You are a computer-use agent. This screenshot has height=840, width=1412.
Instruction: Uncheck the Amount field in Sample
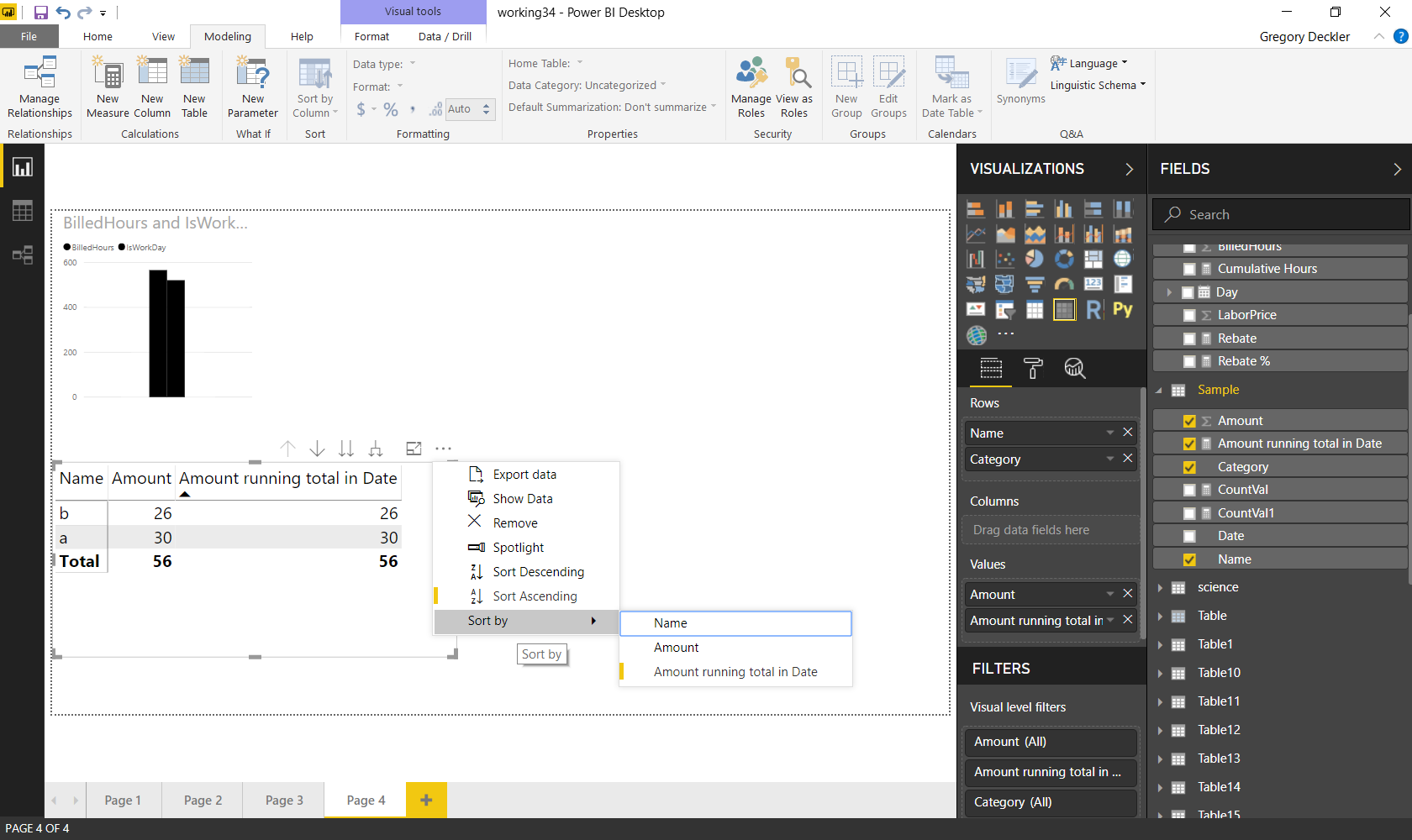(x=1189, y=421)
